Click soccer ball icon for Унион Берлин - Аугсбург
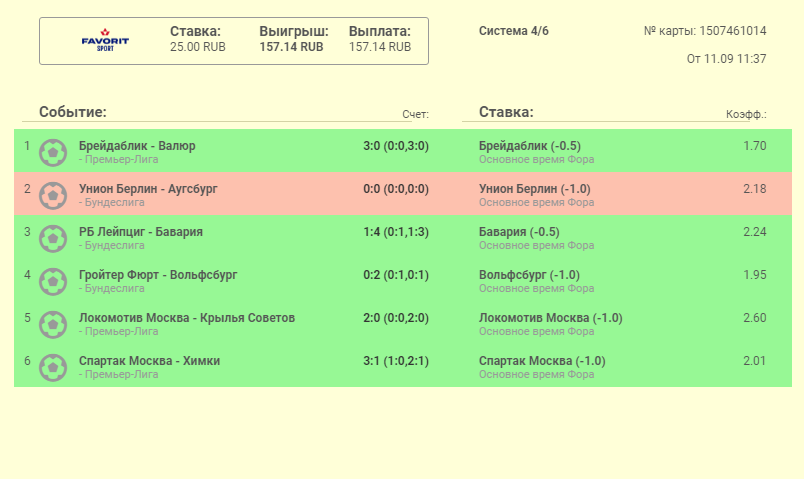This screenshot has height=479, width=804. [x=53, y=196]
